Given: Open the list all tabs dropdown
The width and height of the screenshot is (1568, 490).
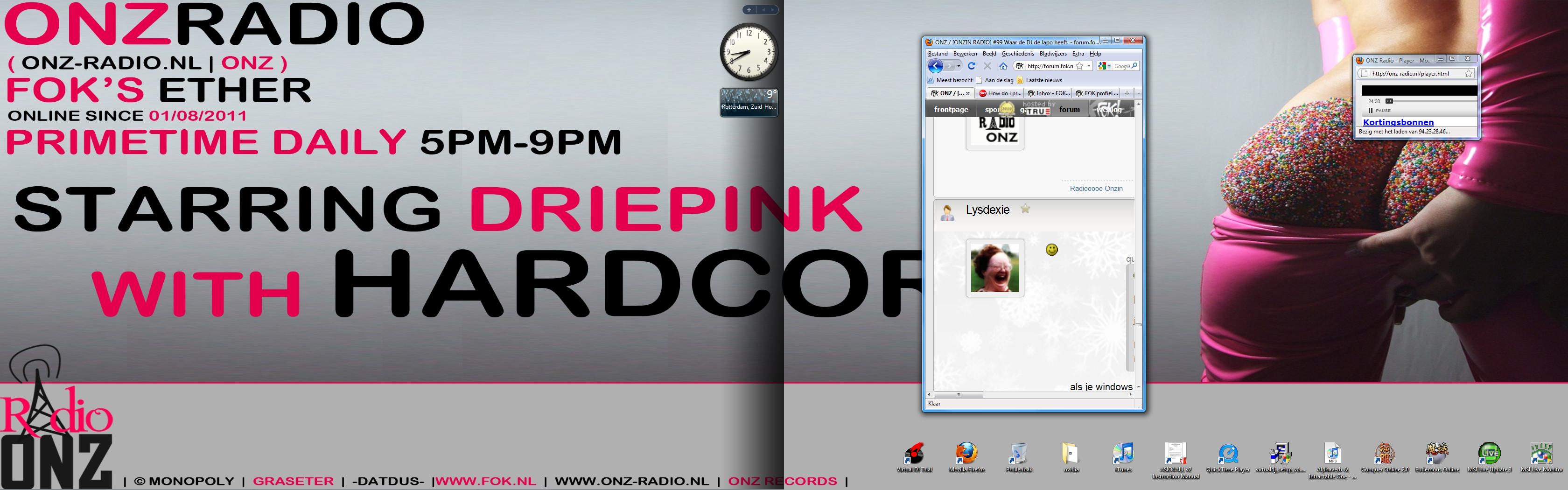Looking at the screenshot, I should point(1138,94).
